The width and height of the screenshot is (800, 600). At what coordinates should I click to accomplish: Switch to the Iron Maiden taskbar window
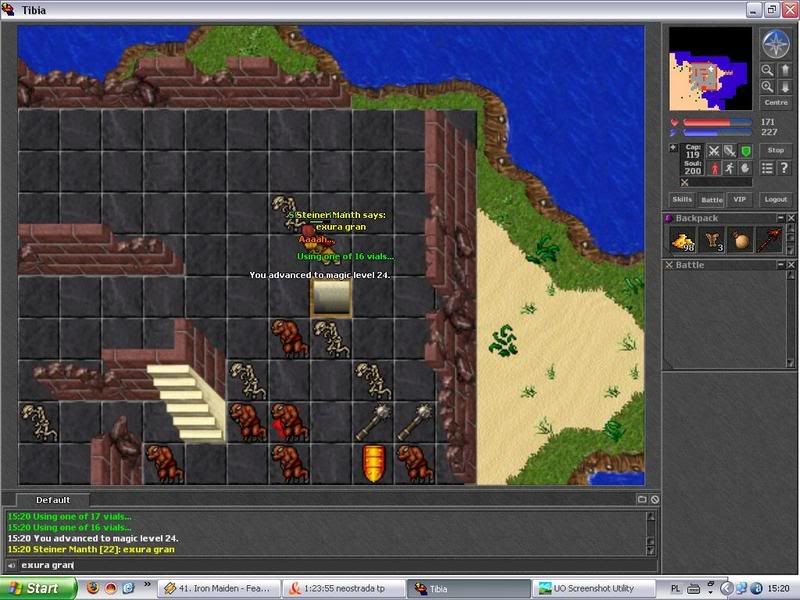(219, 589)
